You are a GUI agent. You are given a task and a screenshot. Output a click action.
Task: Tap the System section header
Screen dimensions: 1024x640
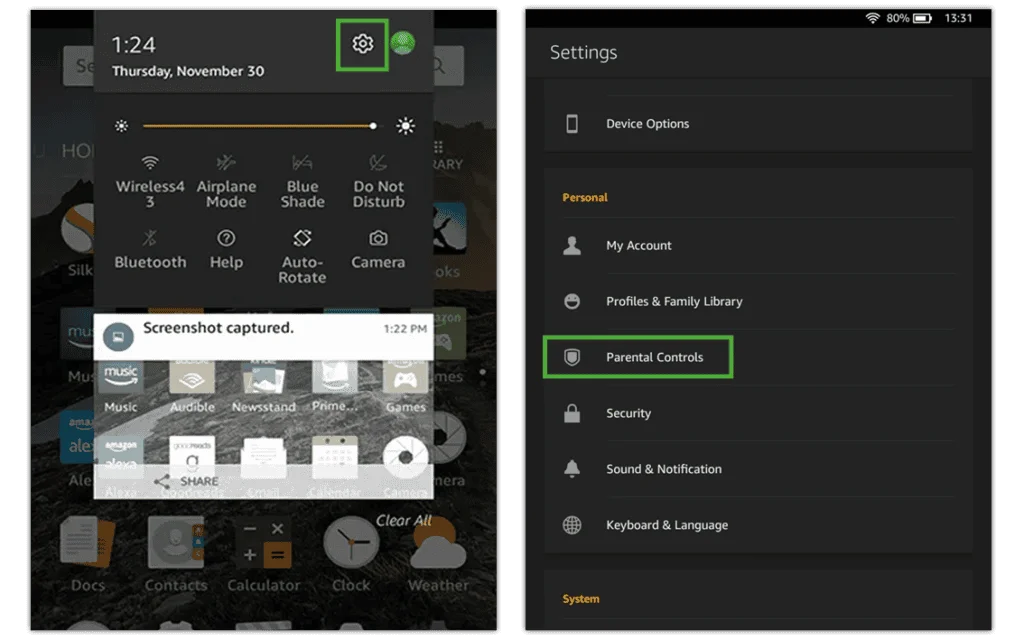click(x=581, y=599)
